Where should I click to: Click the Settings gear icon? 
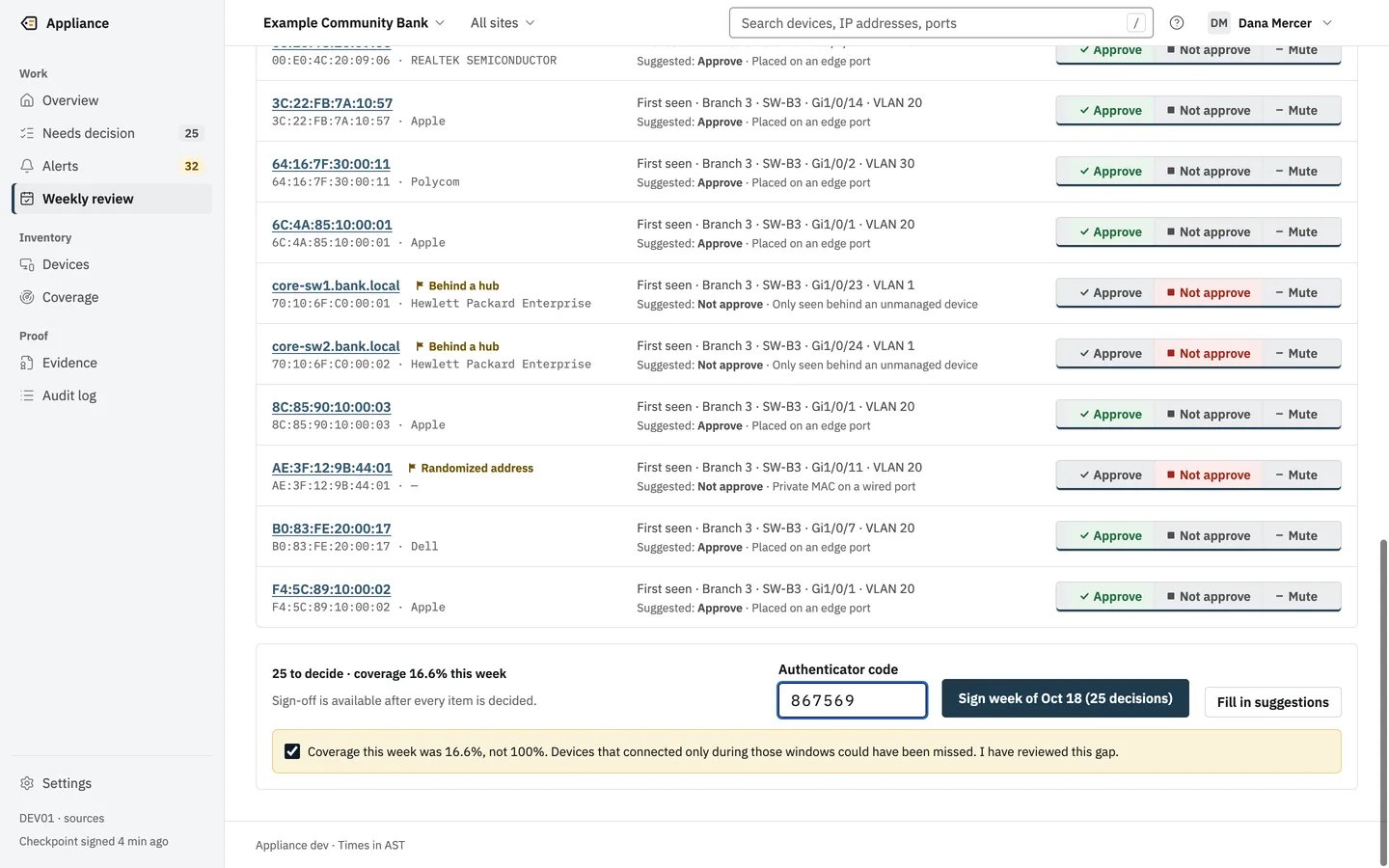pyautogui.click(x=27, y=783)
